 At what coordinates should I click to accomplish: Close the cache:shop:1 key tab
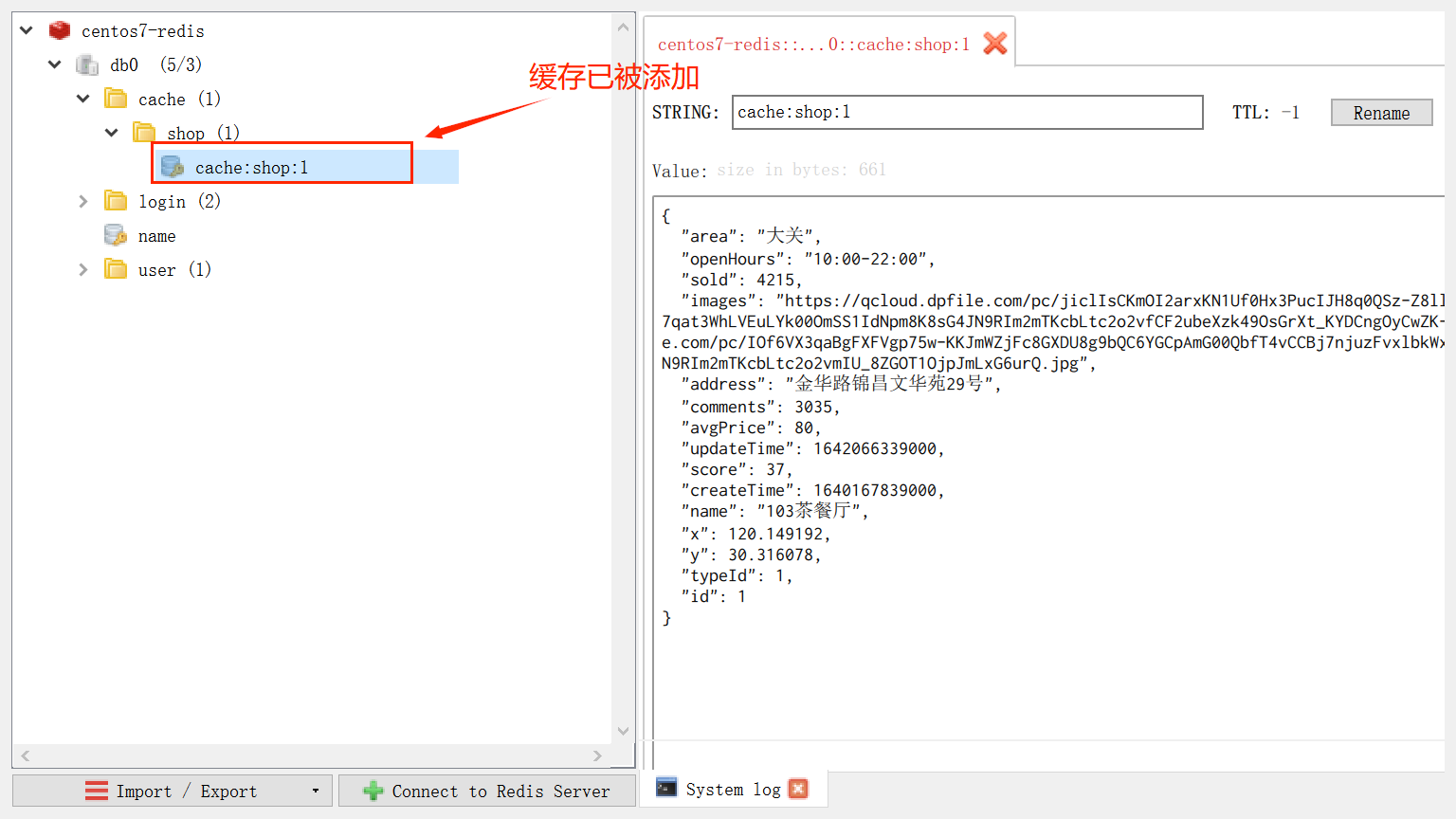[994, 43]
